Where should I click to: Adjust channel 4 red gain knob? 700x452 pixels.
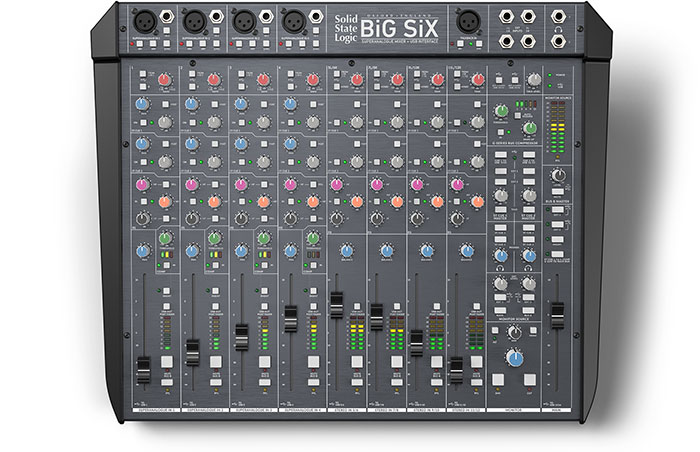[313, 80]
